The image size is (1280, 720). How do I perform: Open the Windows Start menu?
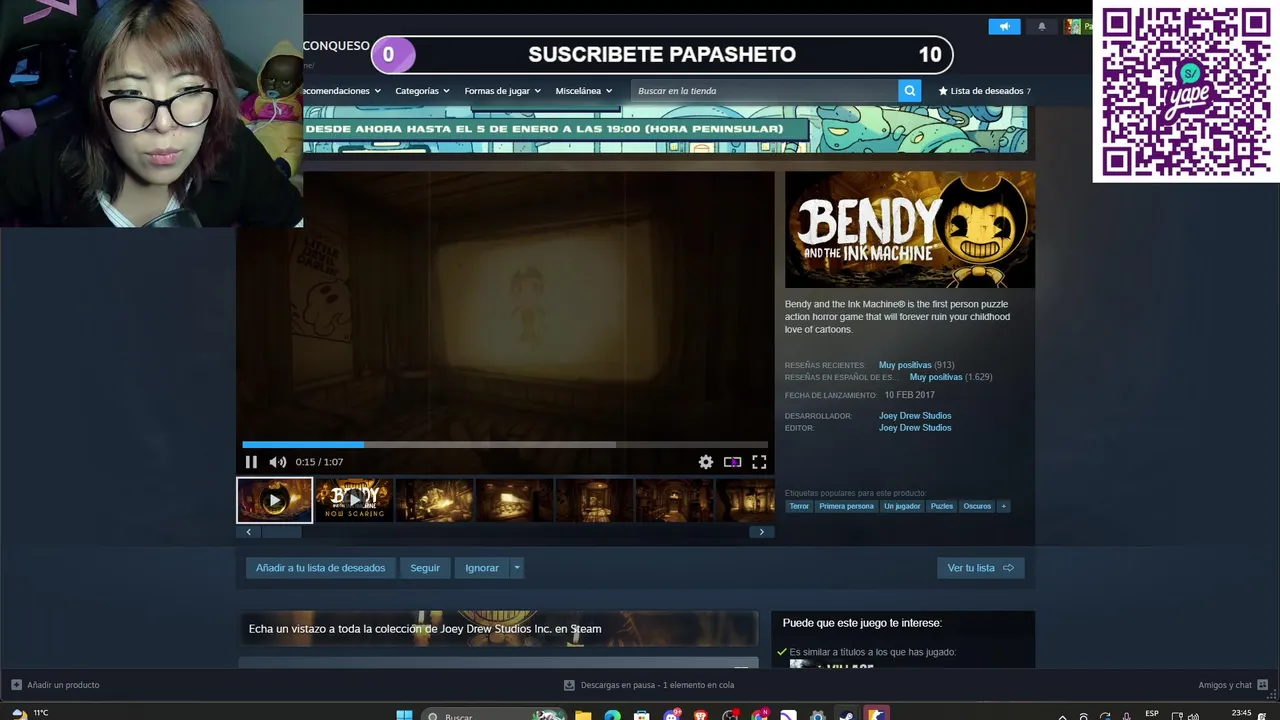click(404, 716)
